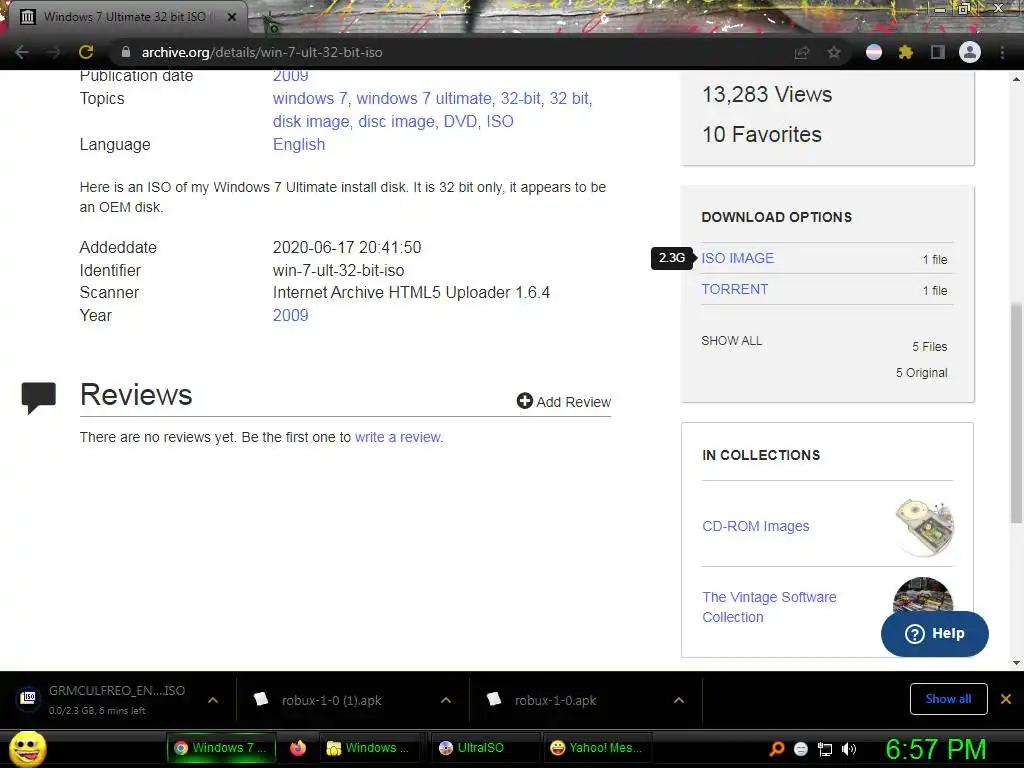Open the 2009 publication date link
Screen dimensions: 1024x768
(291, 76)
